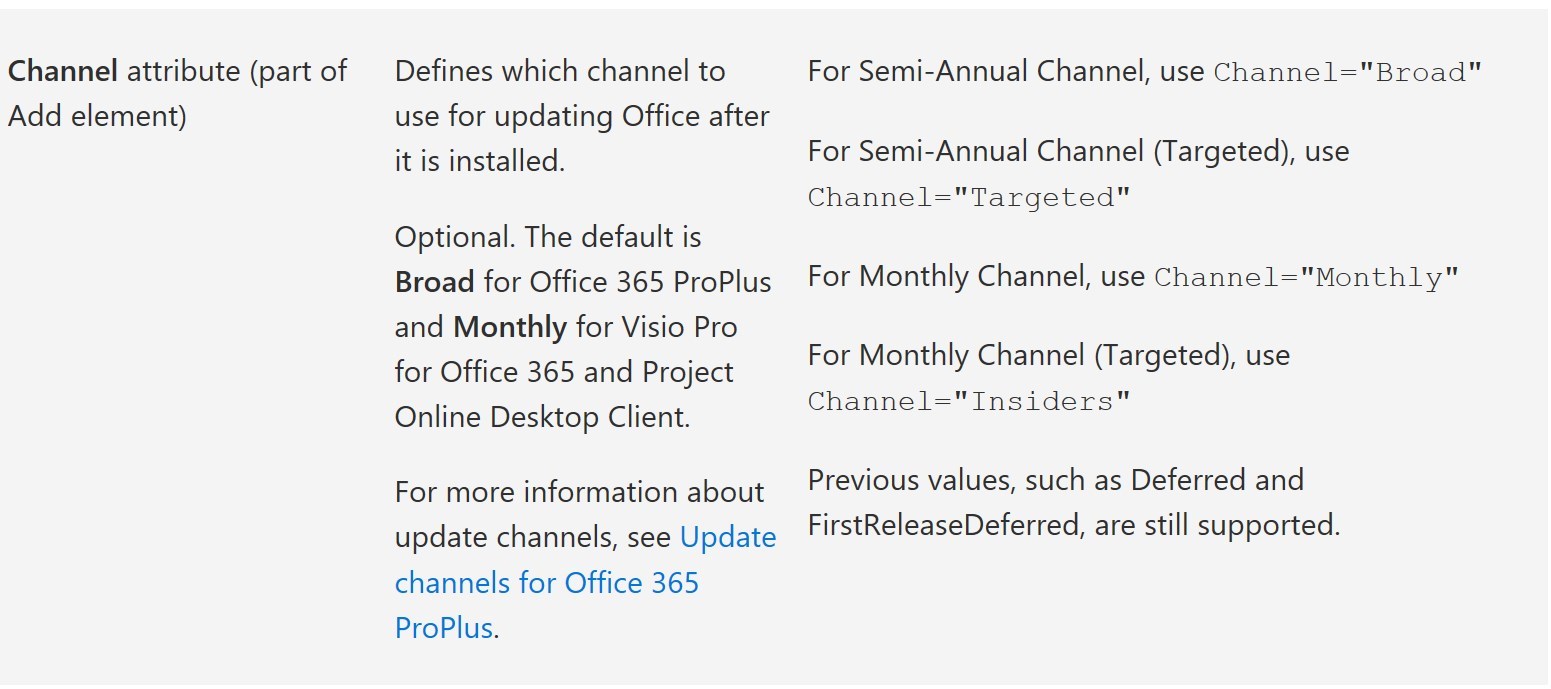Click the 'Add element)' text
The height and width of the screenshot is (689, 1551).
(x=97, y=116)
